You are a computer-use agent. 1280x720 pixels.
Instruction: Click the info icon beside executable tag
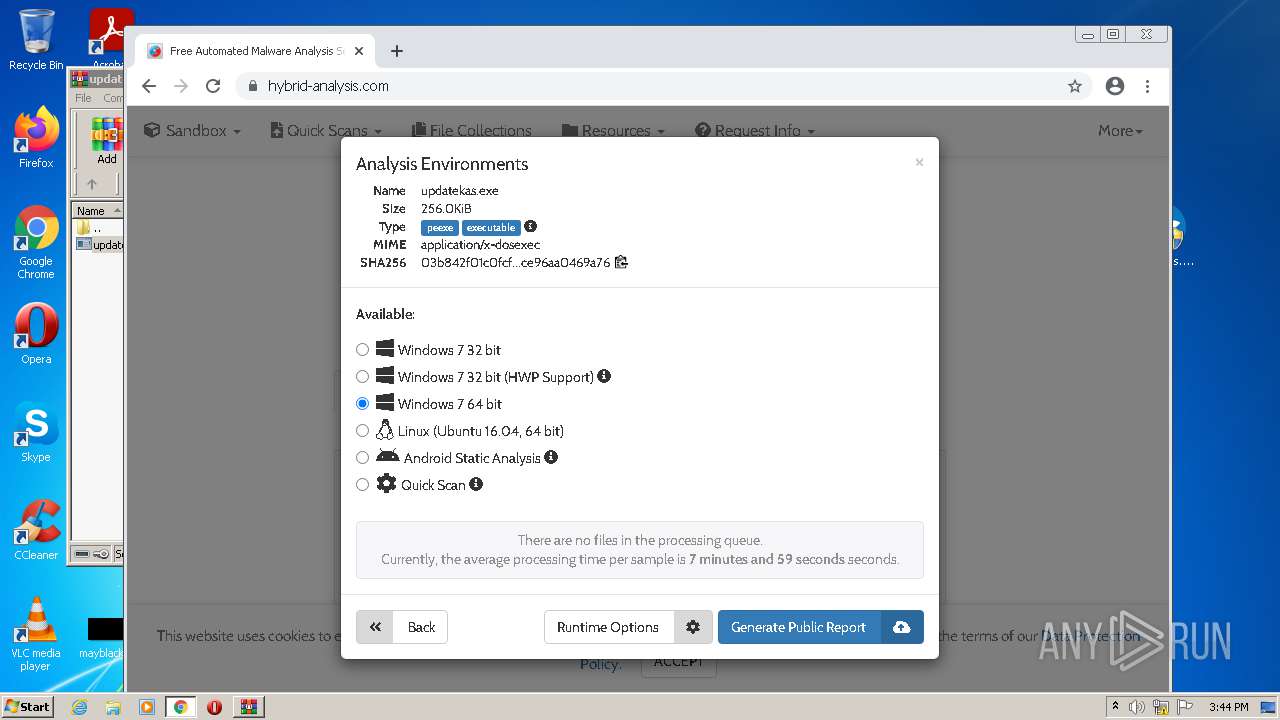coord(531,226)
